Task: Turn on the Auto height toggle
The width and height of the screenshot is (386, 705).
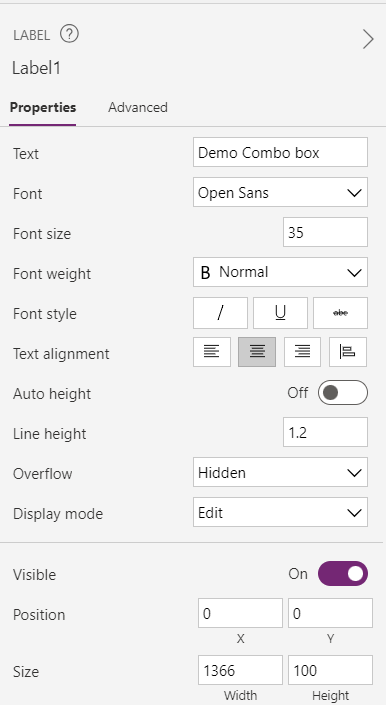Action: pyautogui.click(x=343, y=393)
